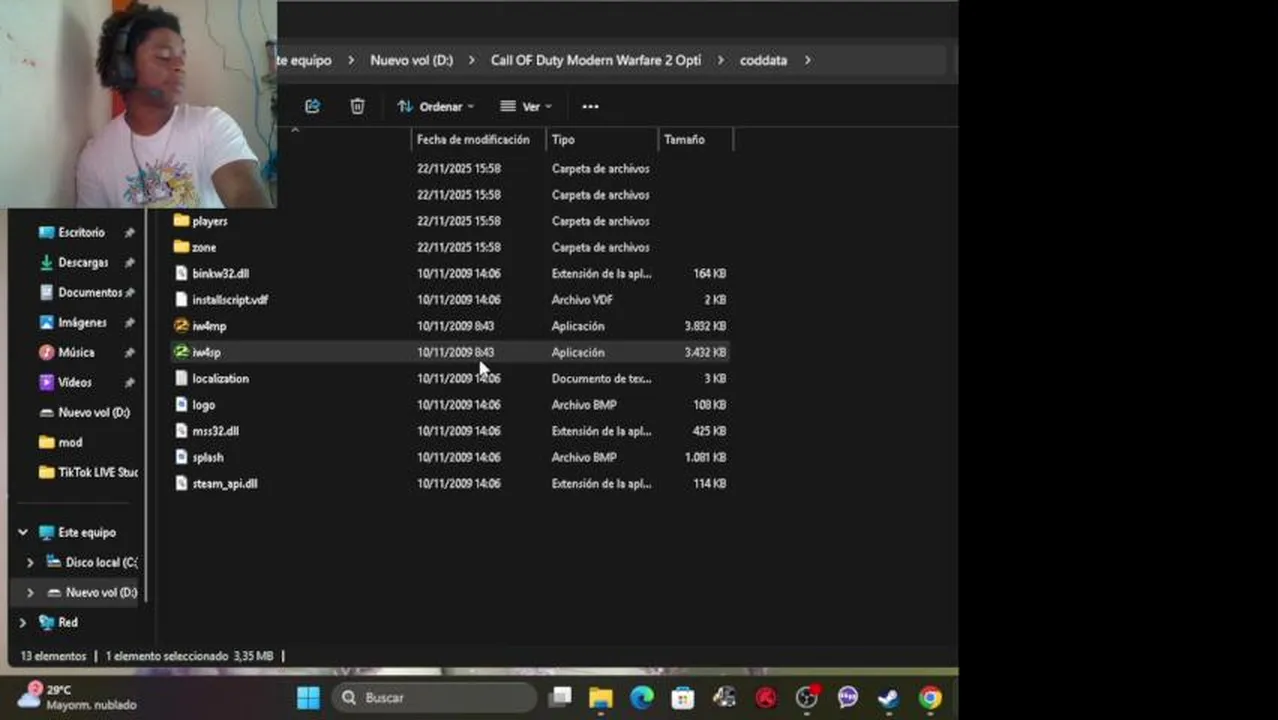
Task: Click 'Call OF Duty Modern Warfare 2 Opti' breadcrumb
Action: point(595,60)
